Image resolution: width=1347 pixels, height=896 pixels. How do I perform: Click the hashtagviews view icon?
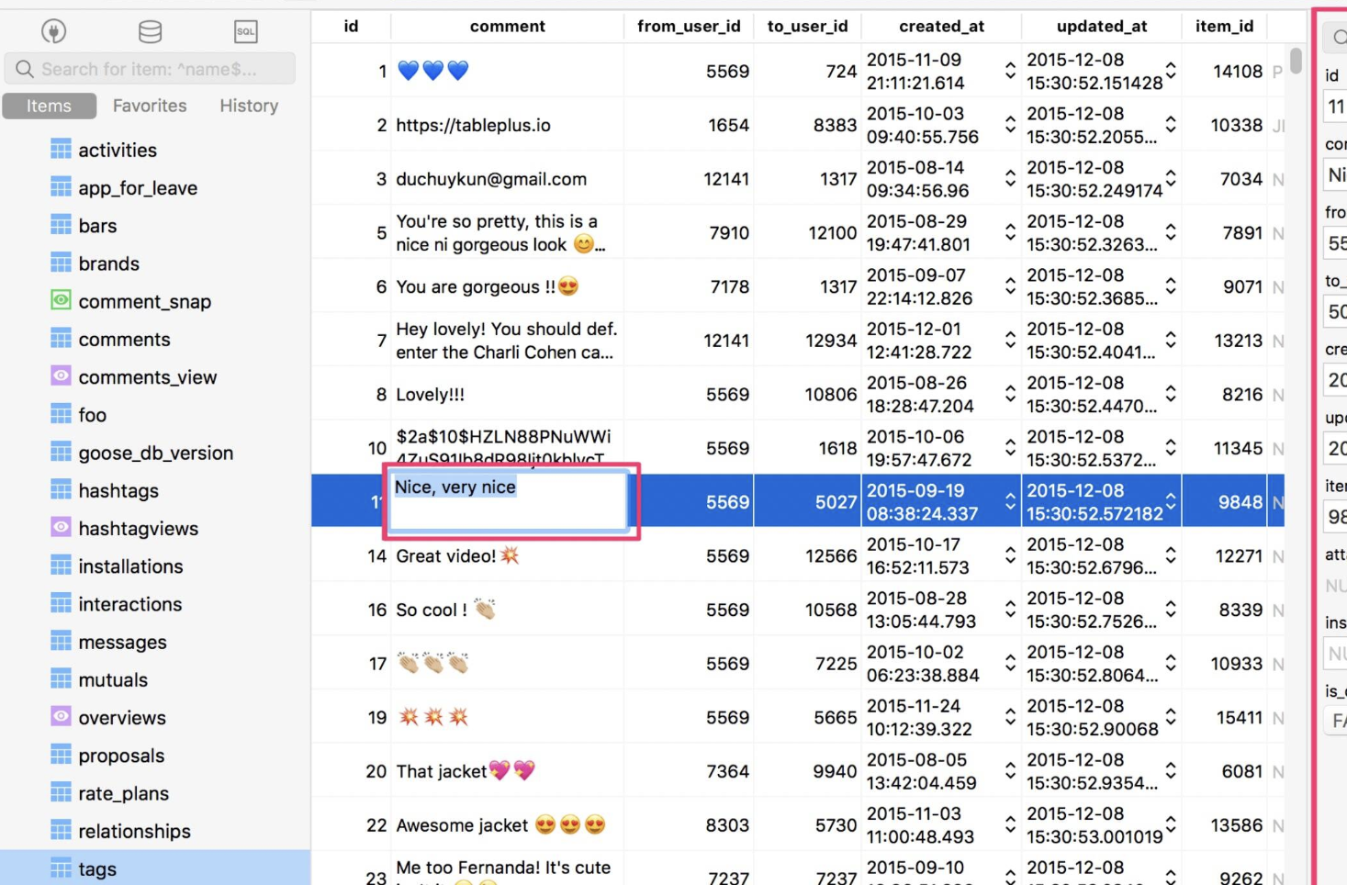(61, 528)
